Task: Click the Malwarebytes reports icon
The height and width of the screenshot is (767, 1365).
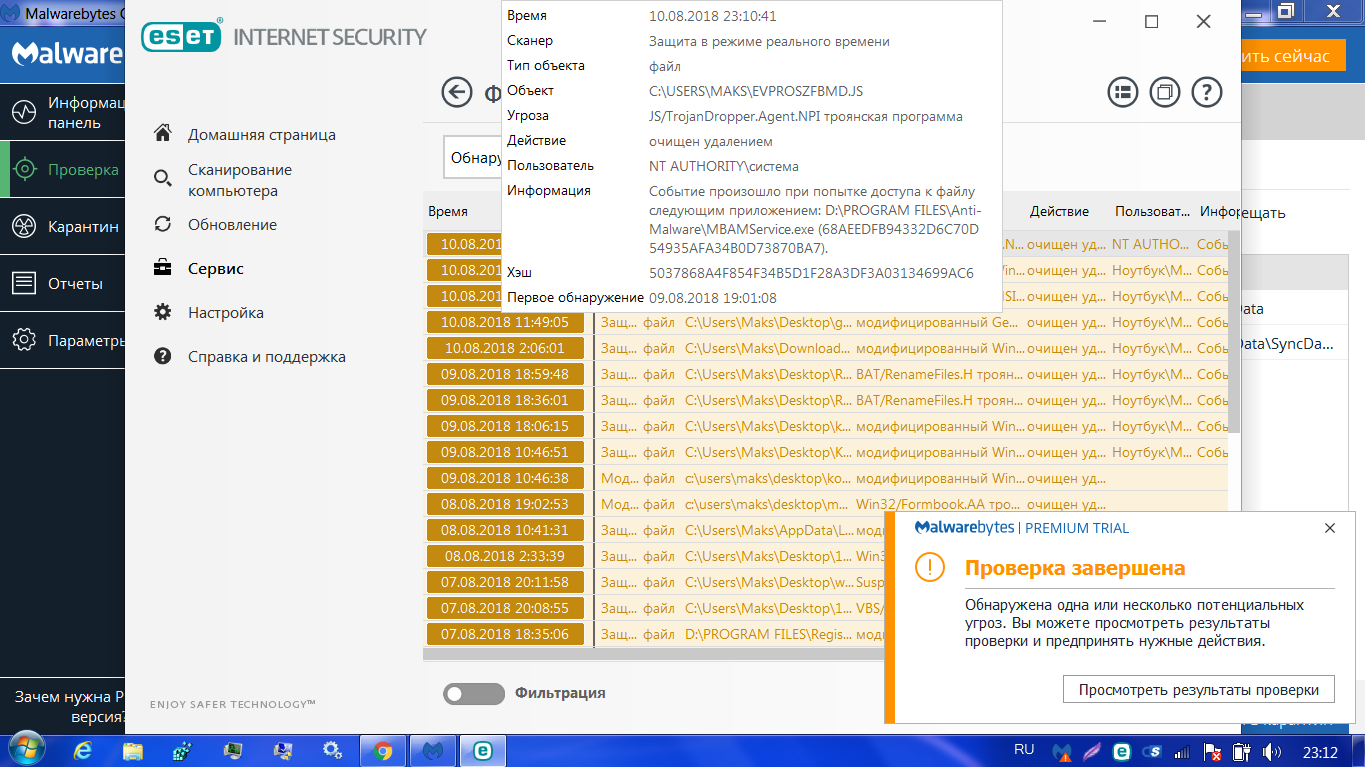Action: coord(24,284)
